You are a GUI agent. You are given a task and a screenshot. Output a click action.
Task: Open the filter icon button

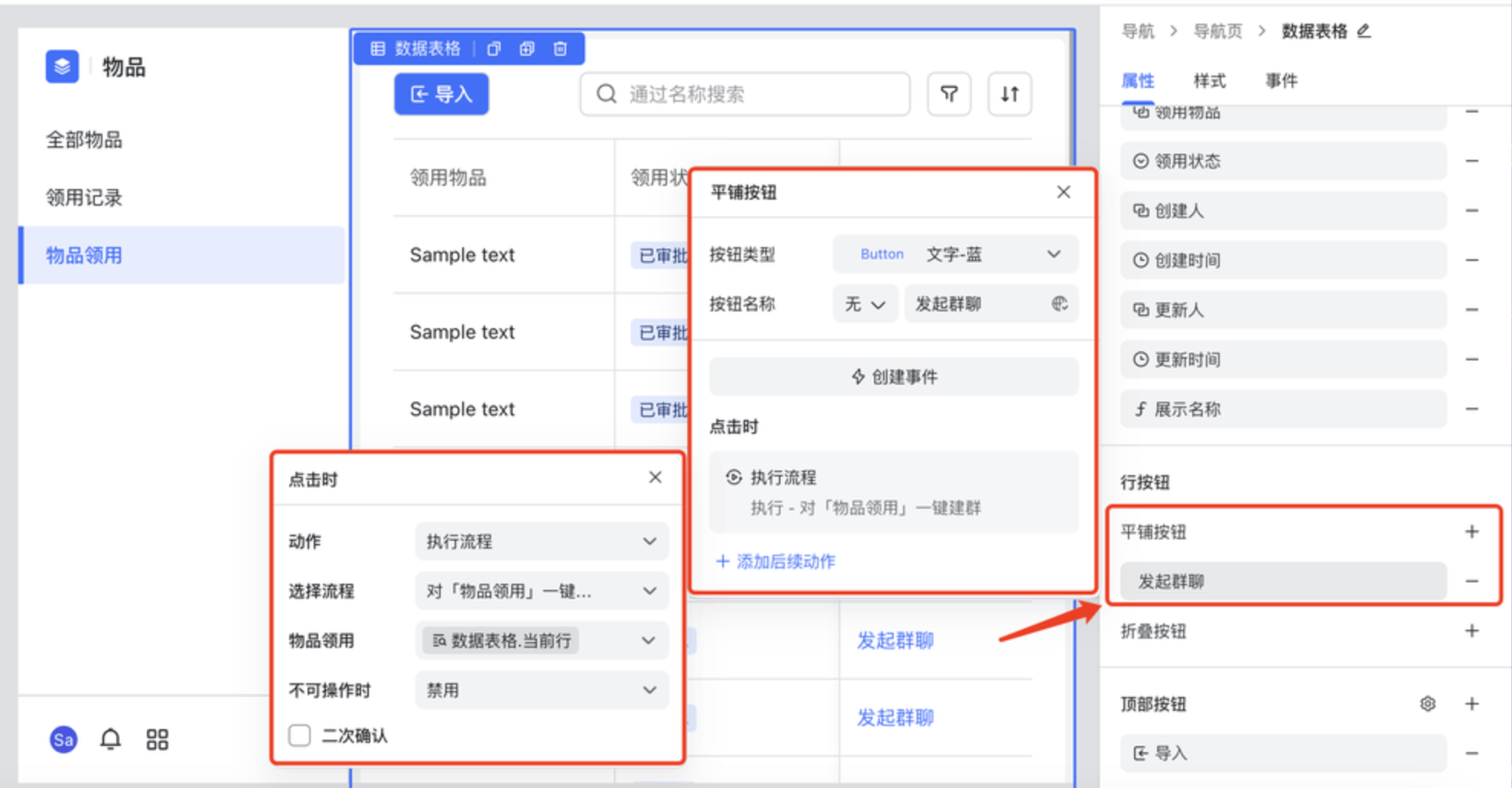pos(949,94)
